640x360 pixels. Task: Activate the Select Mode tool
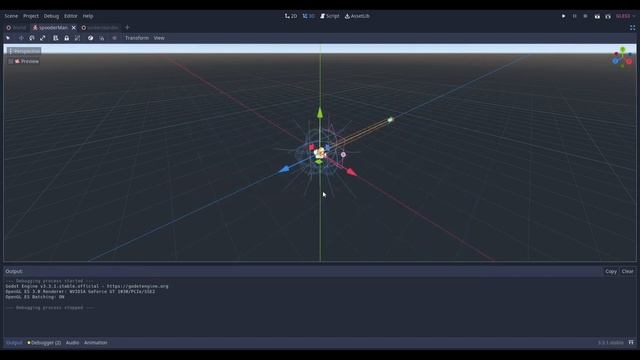[8, 38]
